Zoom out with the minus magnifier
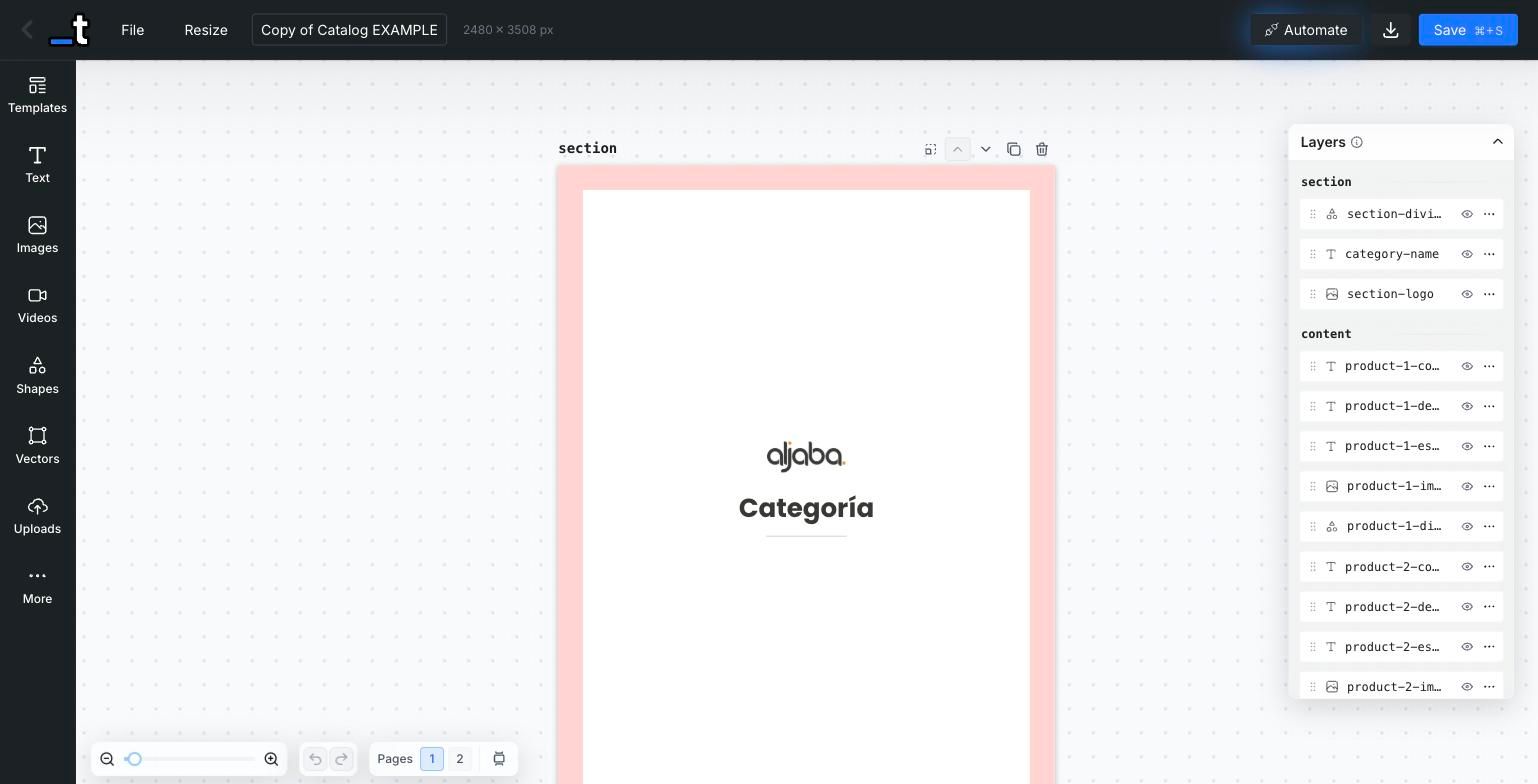 pyautogui.click(x=107, y=759)
